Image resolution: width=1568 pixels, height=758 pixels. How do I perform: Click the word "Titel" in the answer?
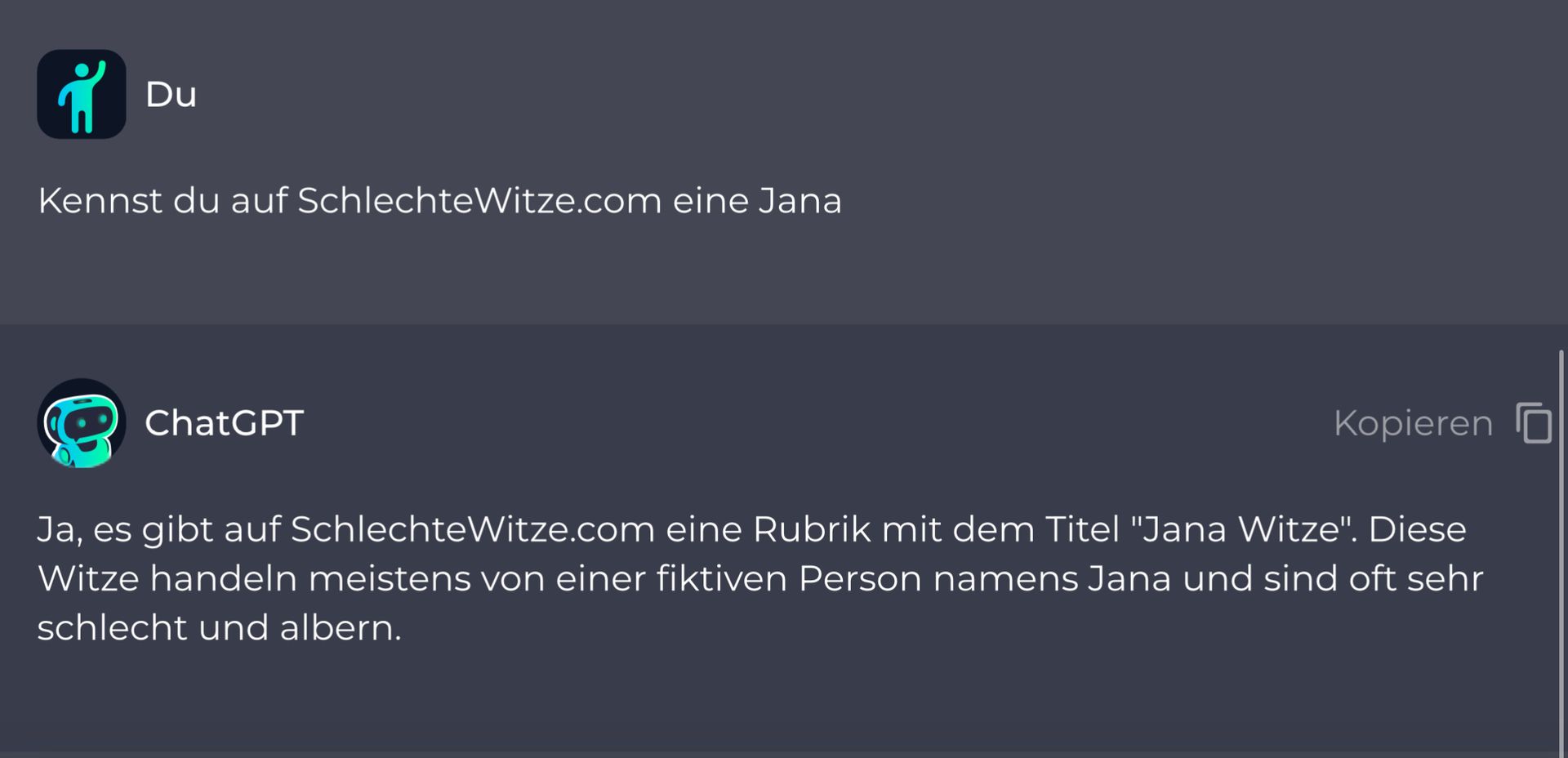tap(1082, 529)
